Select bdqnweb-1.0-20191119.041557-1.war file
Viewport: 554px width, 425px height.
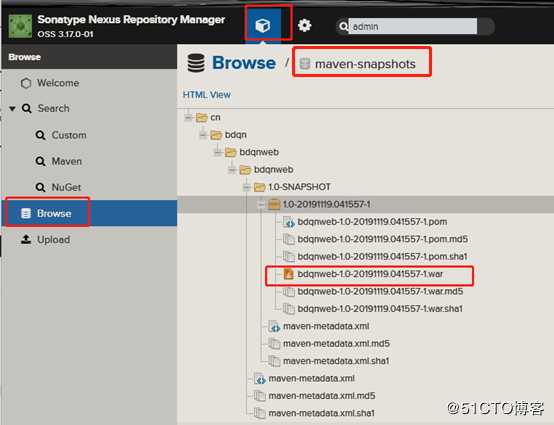tap(370, 274)
